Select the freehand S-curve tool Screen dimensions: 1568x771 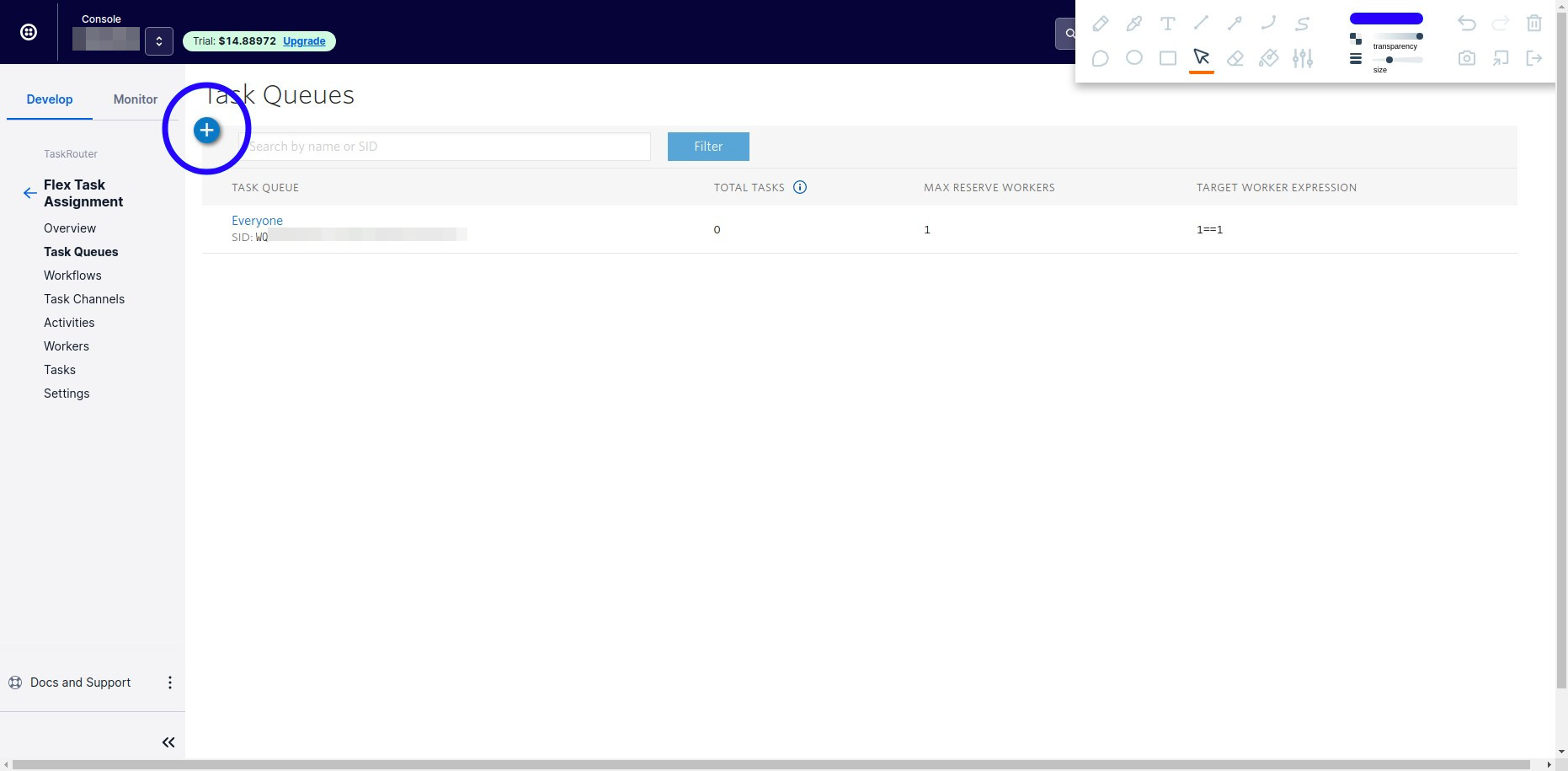pyautogui.click(x=1303, y=24)
